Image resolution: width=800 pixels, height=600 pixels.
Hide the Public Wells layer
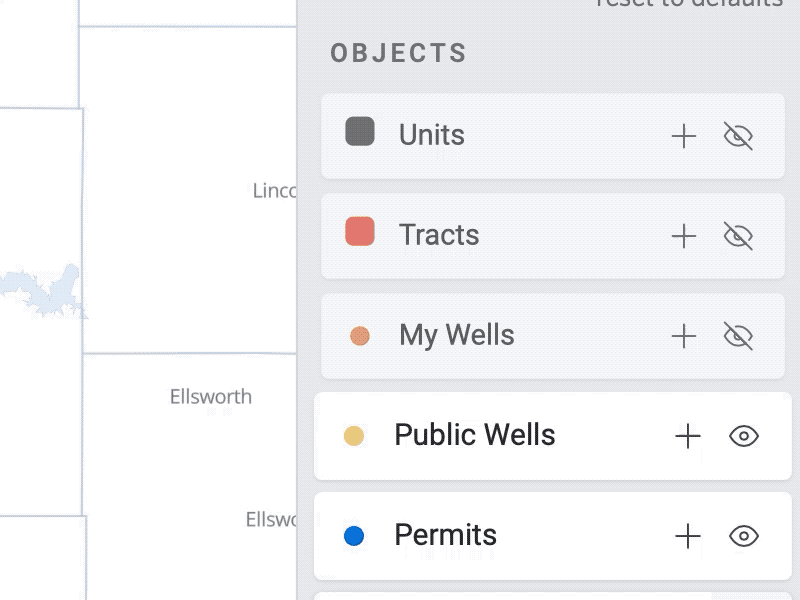pos(744,436)
